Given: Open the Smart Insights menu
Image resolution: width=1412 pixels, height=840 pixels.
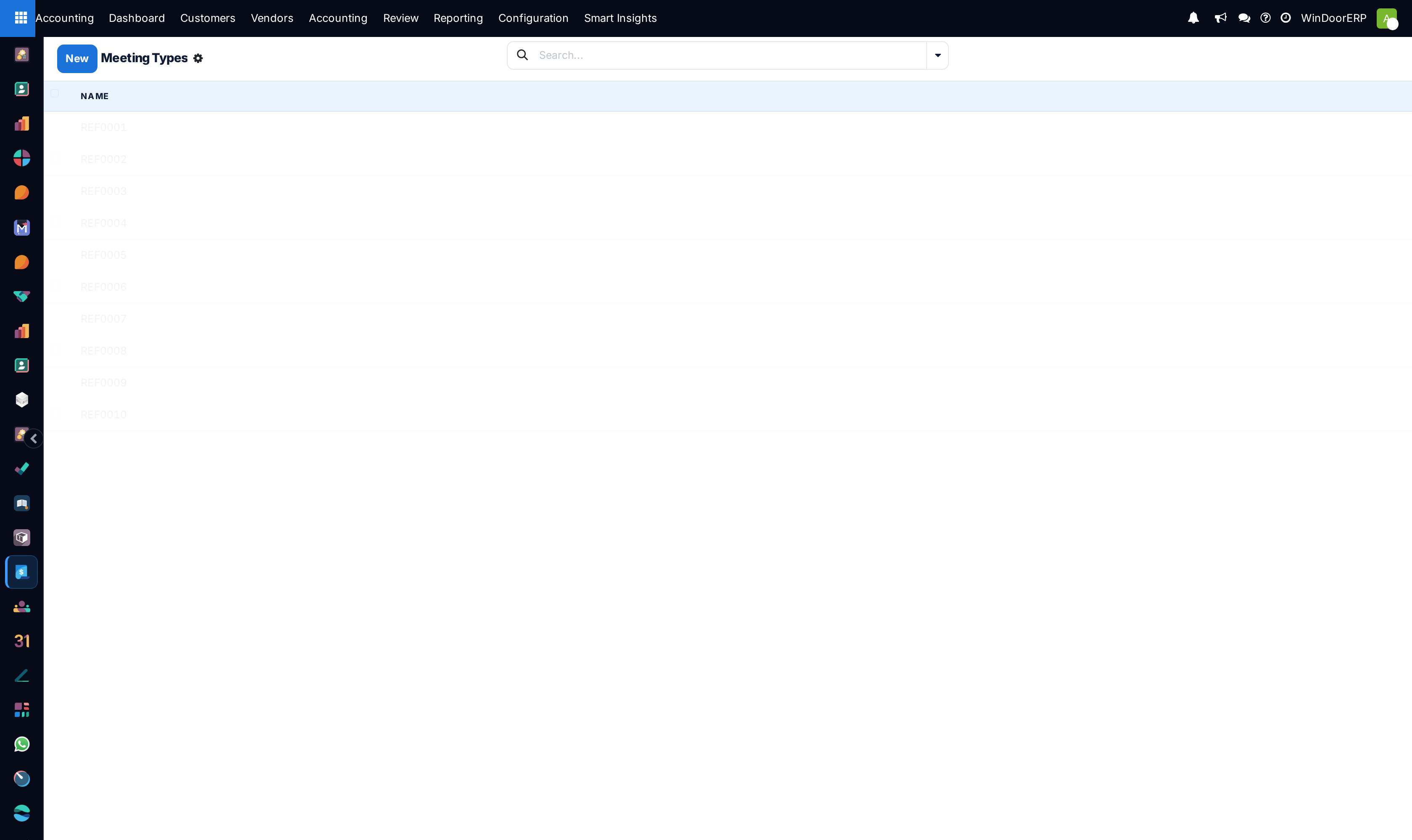Looking at the screenshot, I should (620, 18).
